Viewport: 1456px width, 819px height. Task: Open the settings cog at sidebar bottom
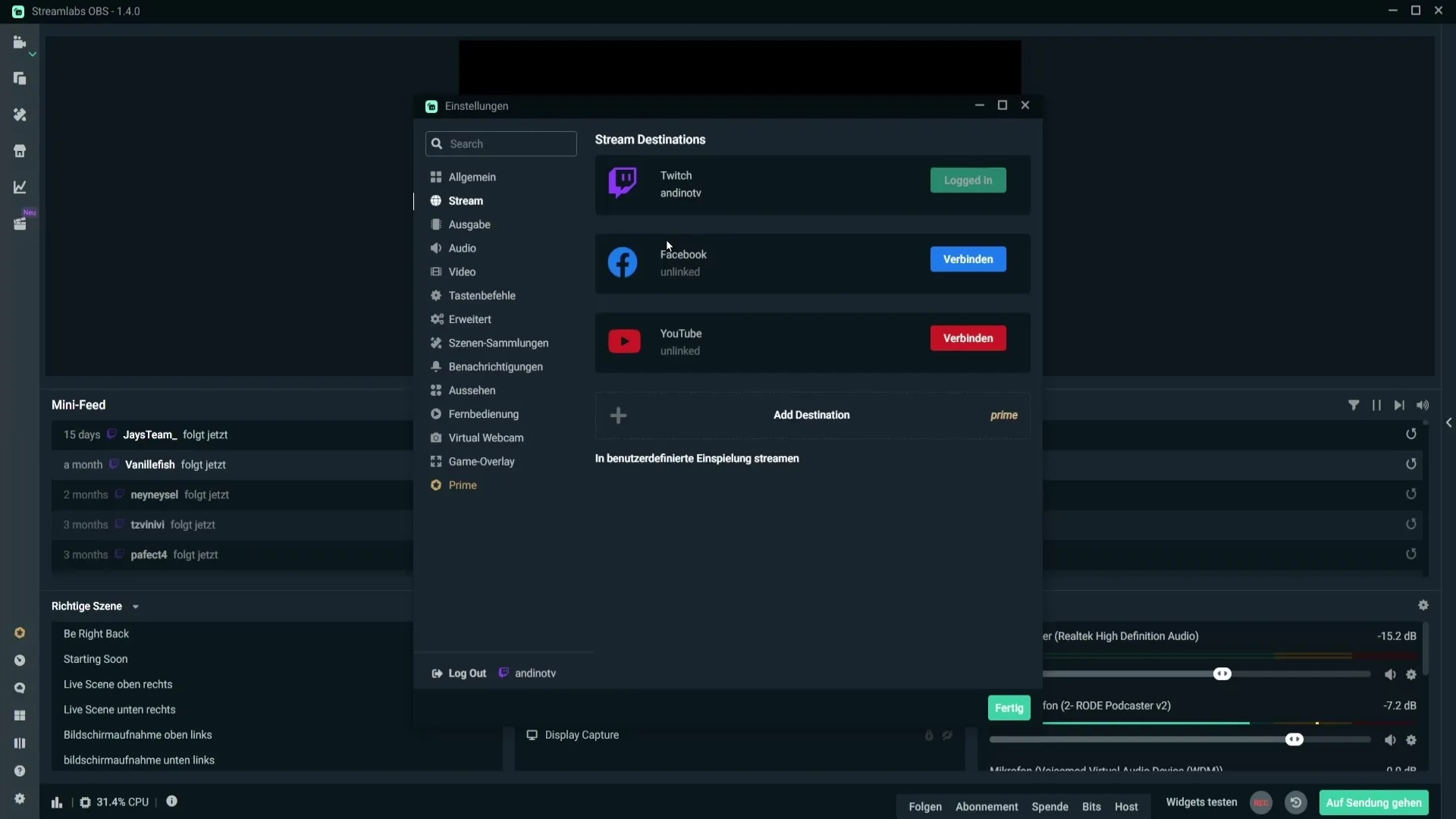tap(20, 799)
